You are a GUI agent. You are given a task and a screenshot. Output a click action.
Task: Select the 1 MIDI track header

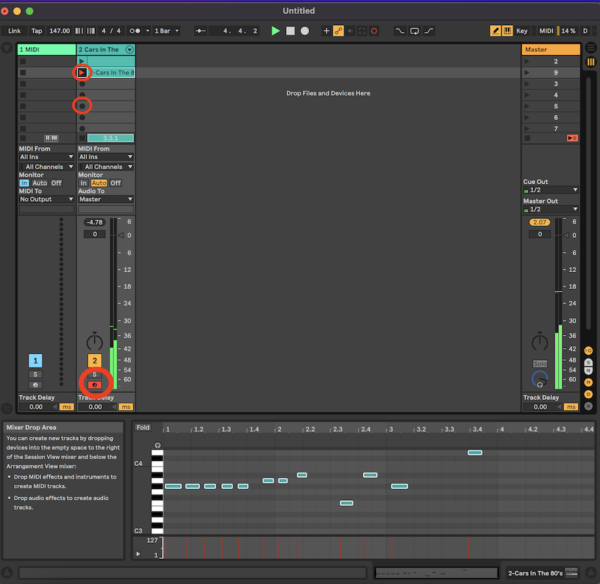pos(46,49)
